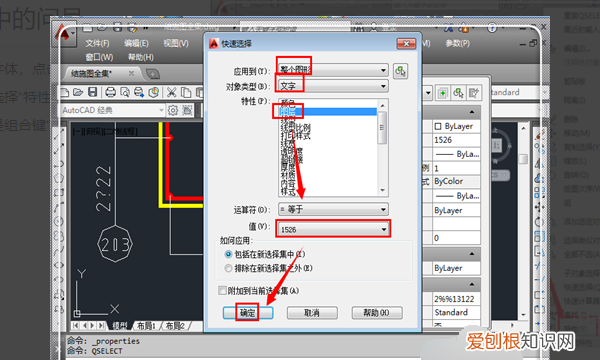Image resolution: width=600 pixels, height=360 pixels.
Task: Open the 窗口(W) menu
Action: point(99,57)
